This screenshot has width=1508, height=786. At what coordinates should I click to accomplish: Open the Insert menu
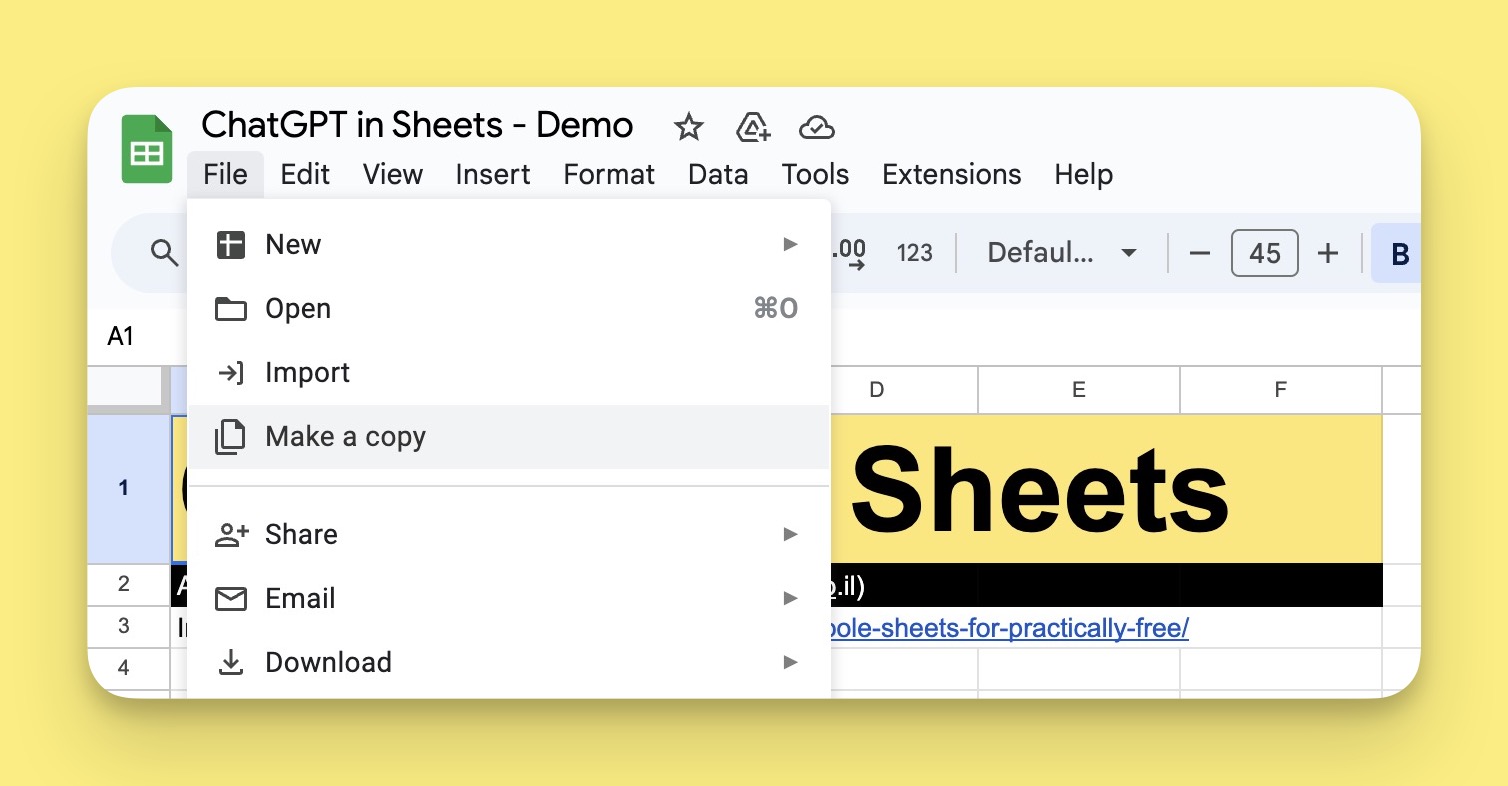[493, 174]
